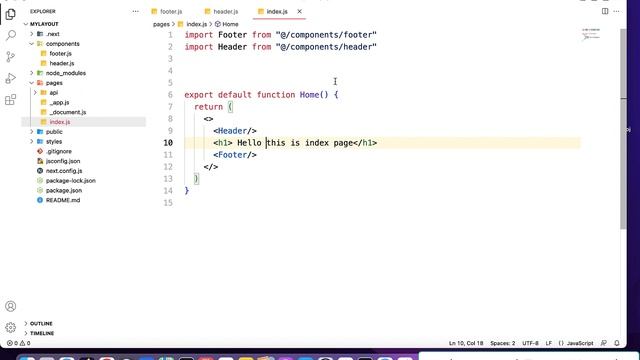Close the index.js tab
640x360 pixels.
[300, 11]
